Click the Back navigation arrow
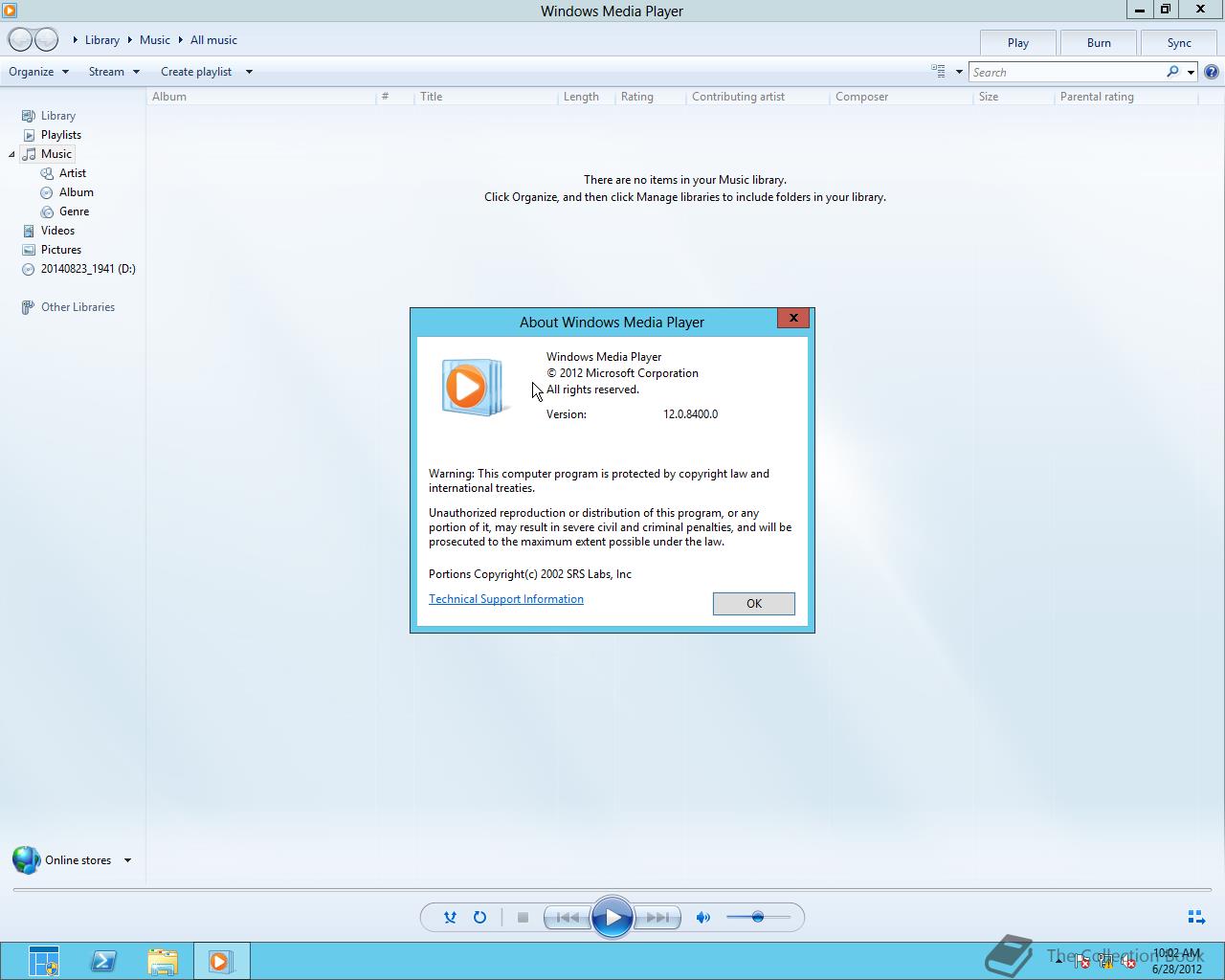This screenshot has height=980, width=1225. (20, 39)
